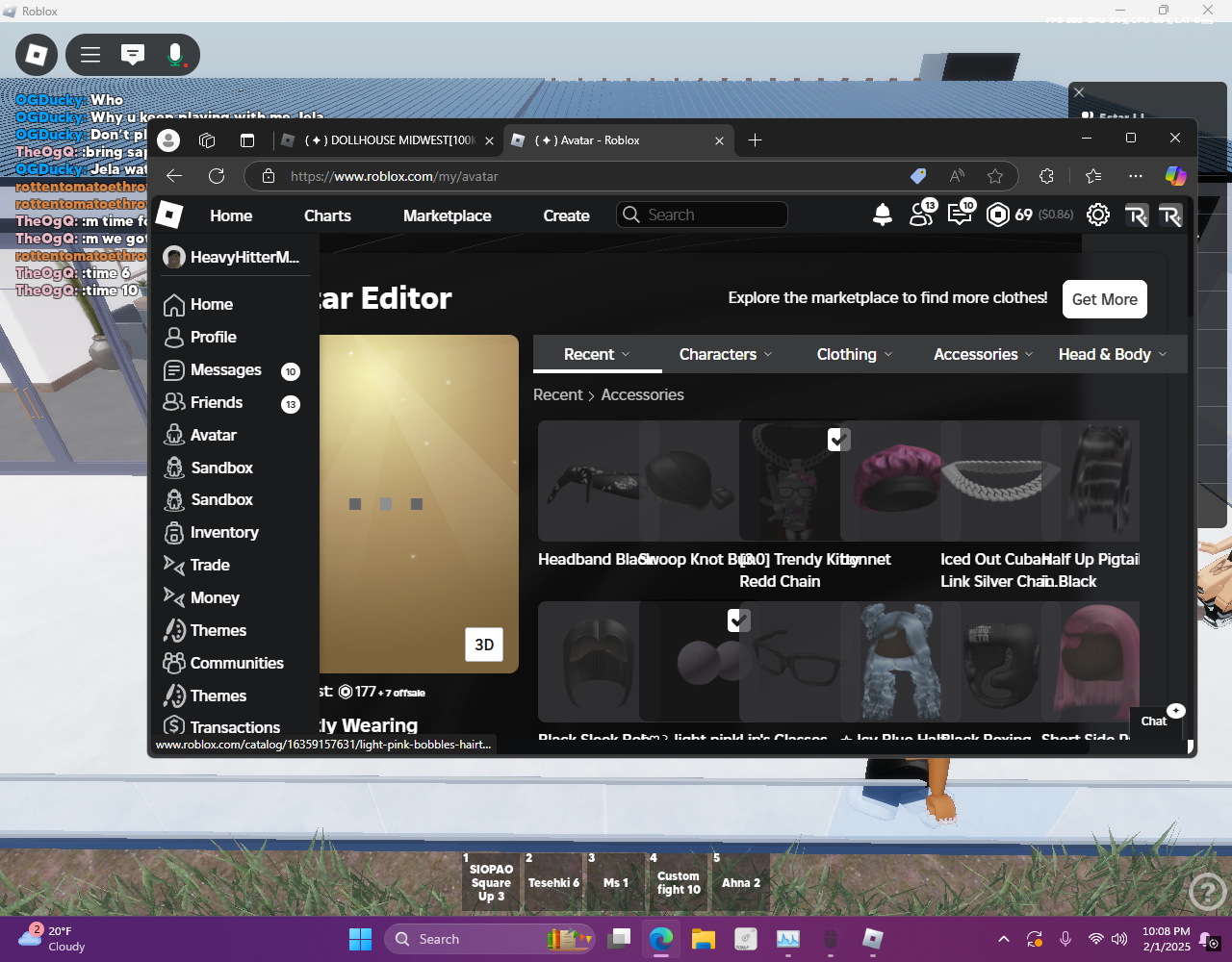Image resolution: width=1232 pixels, height=962 pixels.
Task: Open Home in Roblox top nav
Action: pos(231,215)
